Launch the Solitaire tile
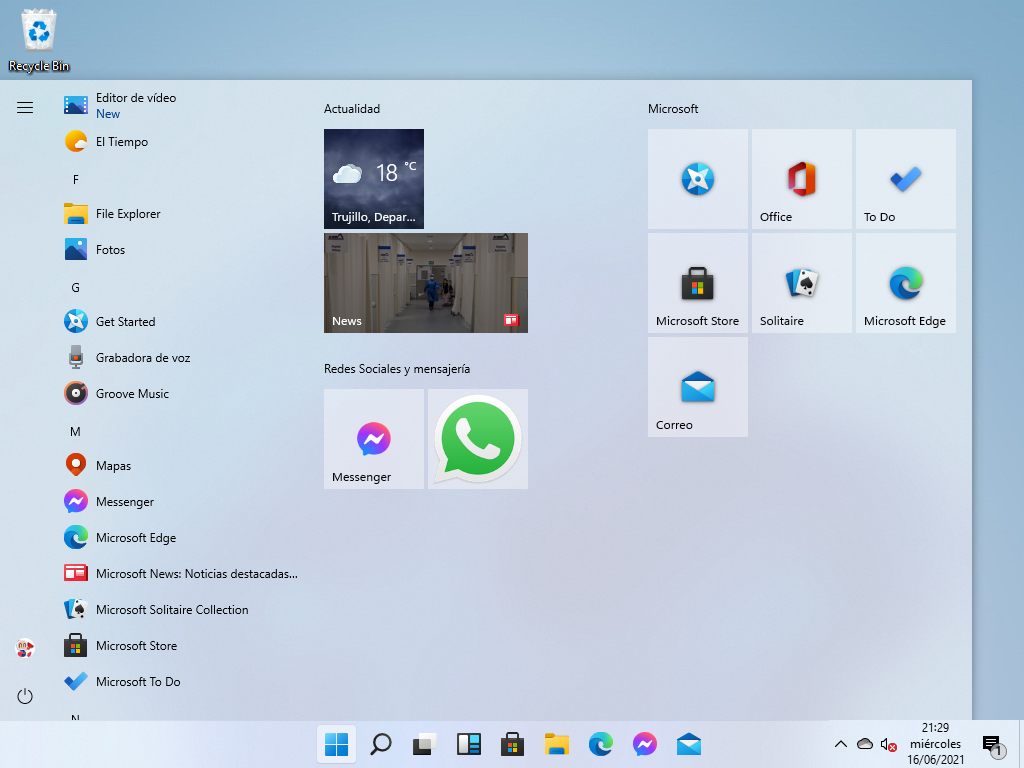This screenshot has width=1024, height=768. coord(802,283)
